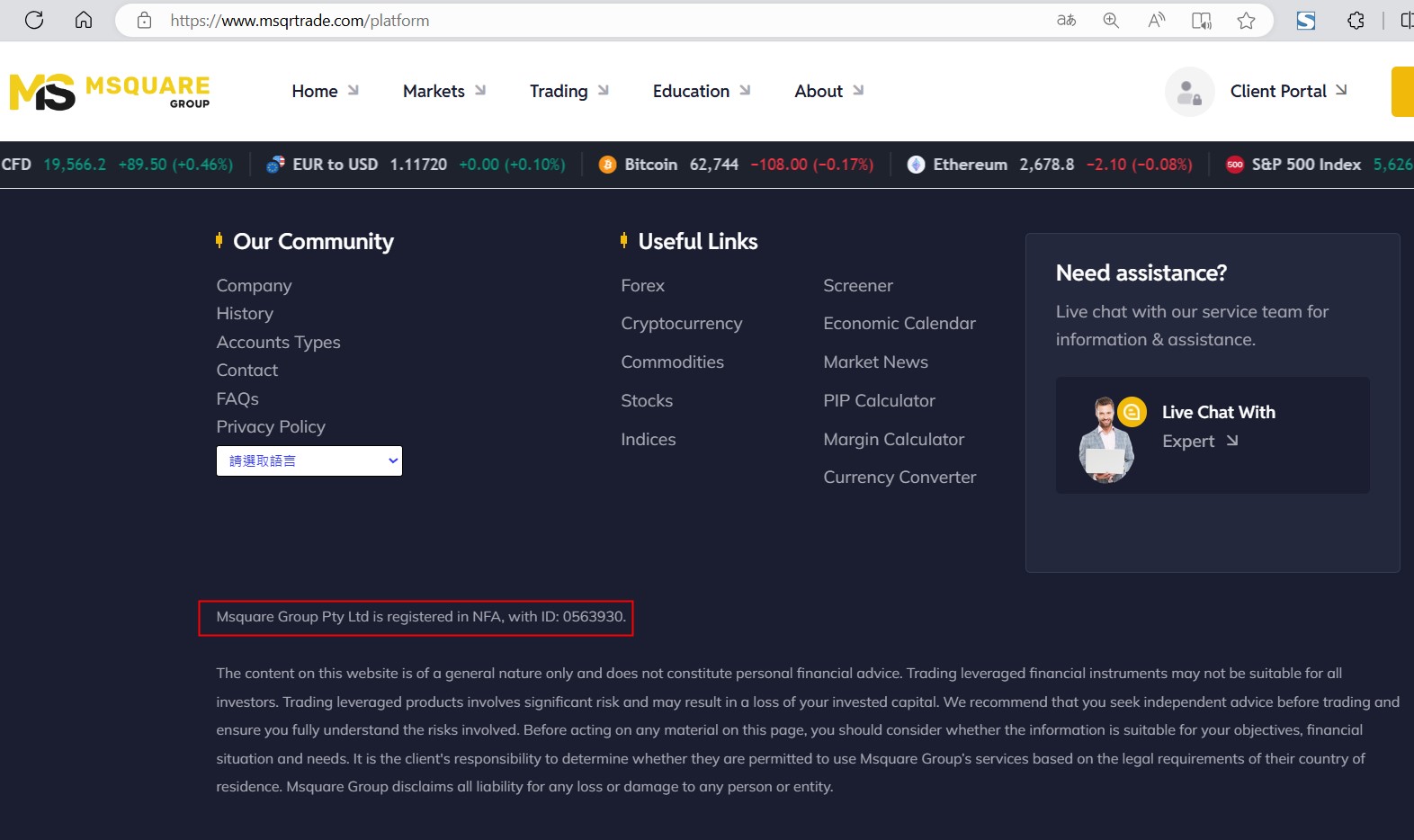Image resolution: width=1414 pixels, height=840 pixels.
Task: Click the Privacy Policy link
Action: pos(271,426)
